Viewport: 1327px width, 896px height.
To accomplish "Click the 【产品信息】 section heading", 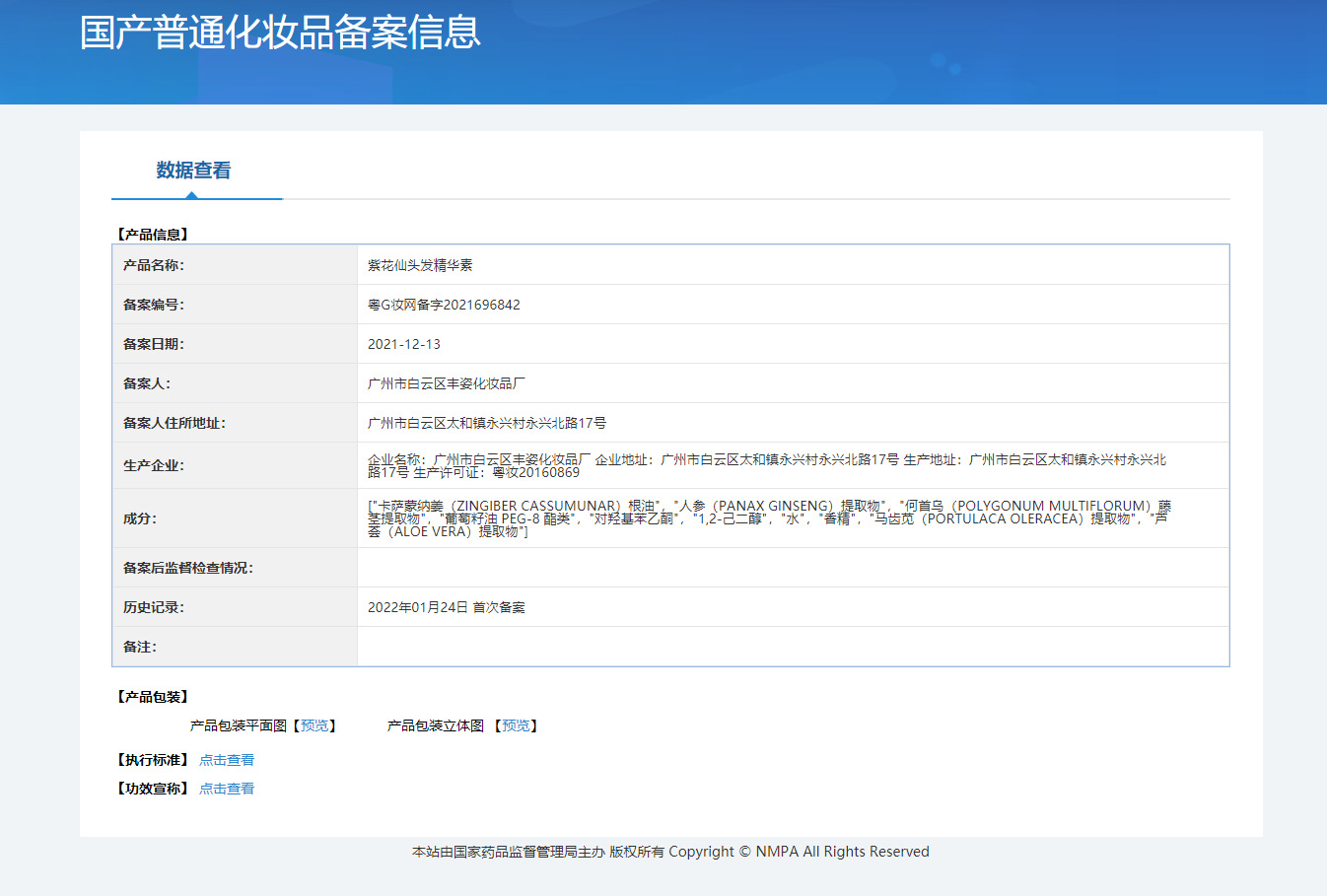I will pos(153,235).
